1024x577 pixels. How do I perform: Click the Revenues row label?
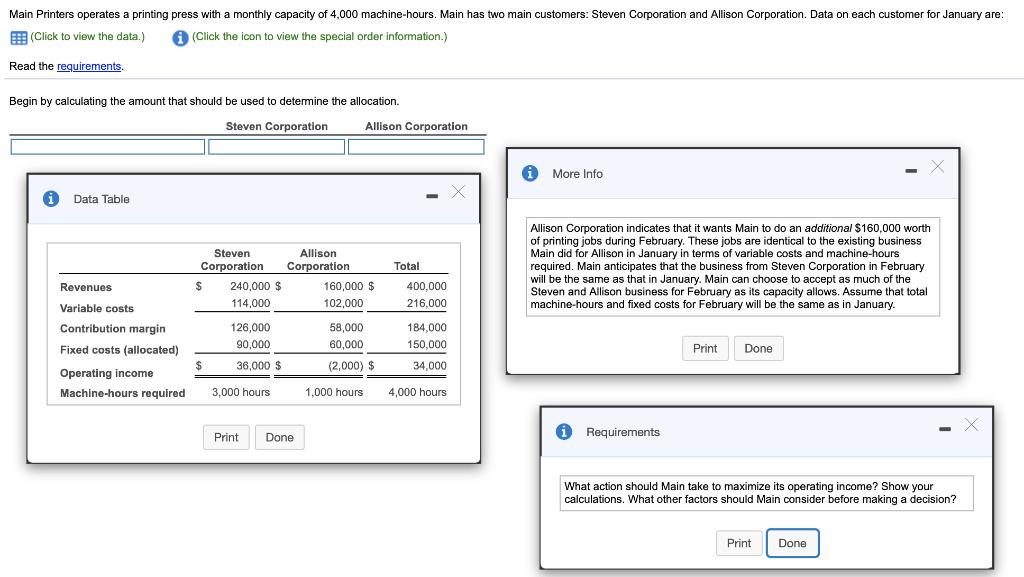86,287
